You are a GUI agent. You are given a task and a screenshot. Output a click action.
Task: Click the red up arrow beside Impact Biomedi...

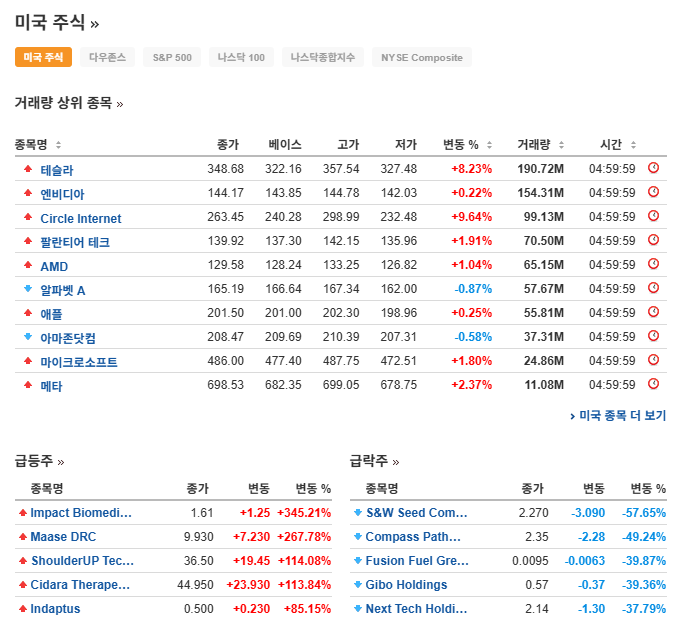[x=23, y=513]
